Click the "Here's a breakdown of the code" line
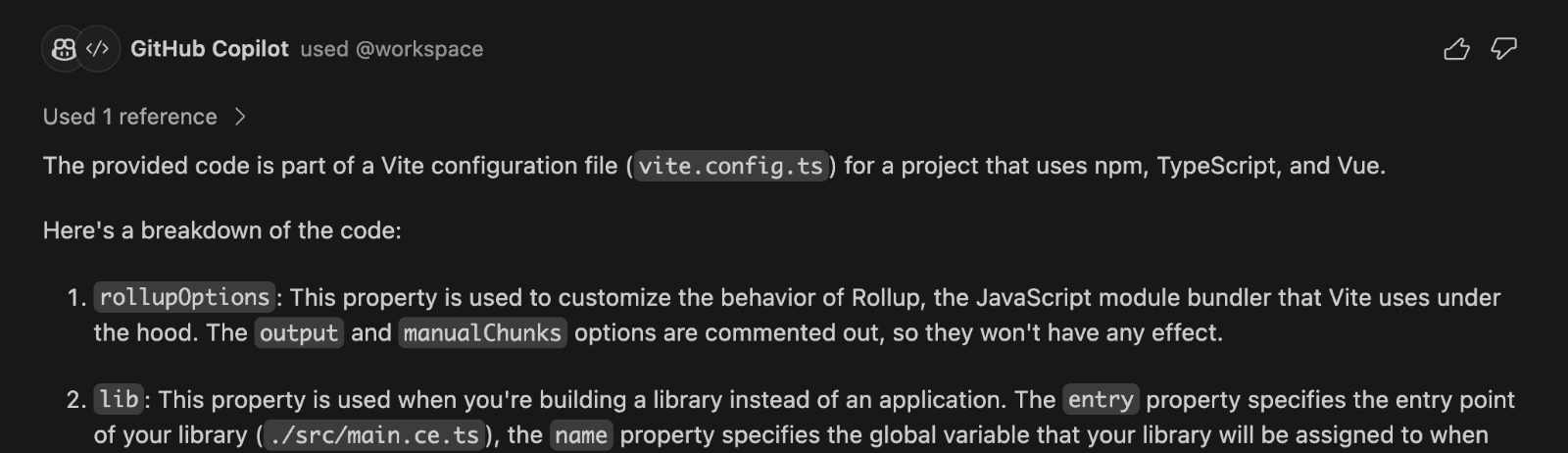 222,230
